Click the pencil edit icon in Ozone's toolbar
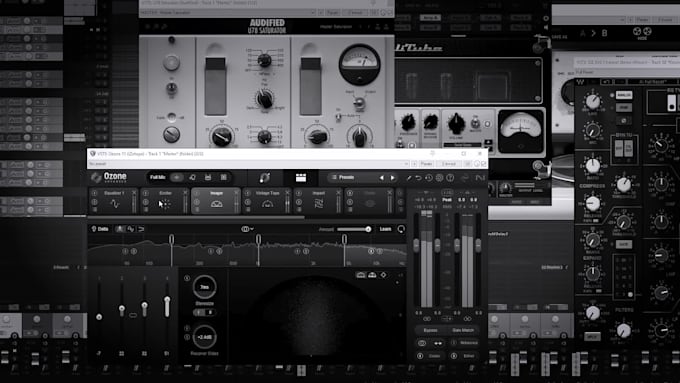This screenshot has height=383, width=680. point(409,178)
